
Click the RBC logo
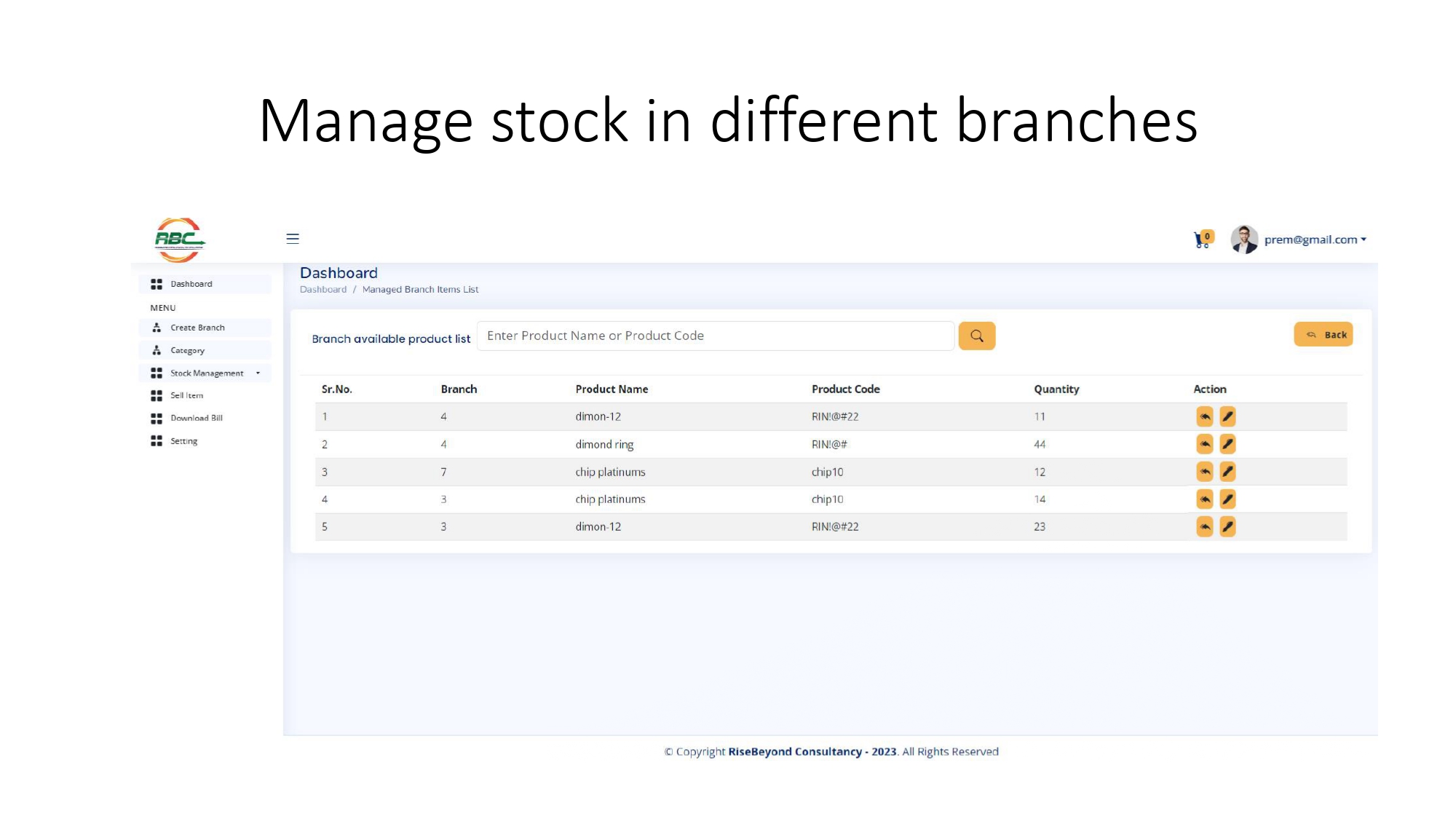tap(179, 240)
